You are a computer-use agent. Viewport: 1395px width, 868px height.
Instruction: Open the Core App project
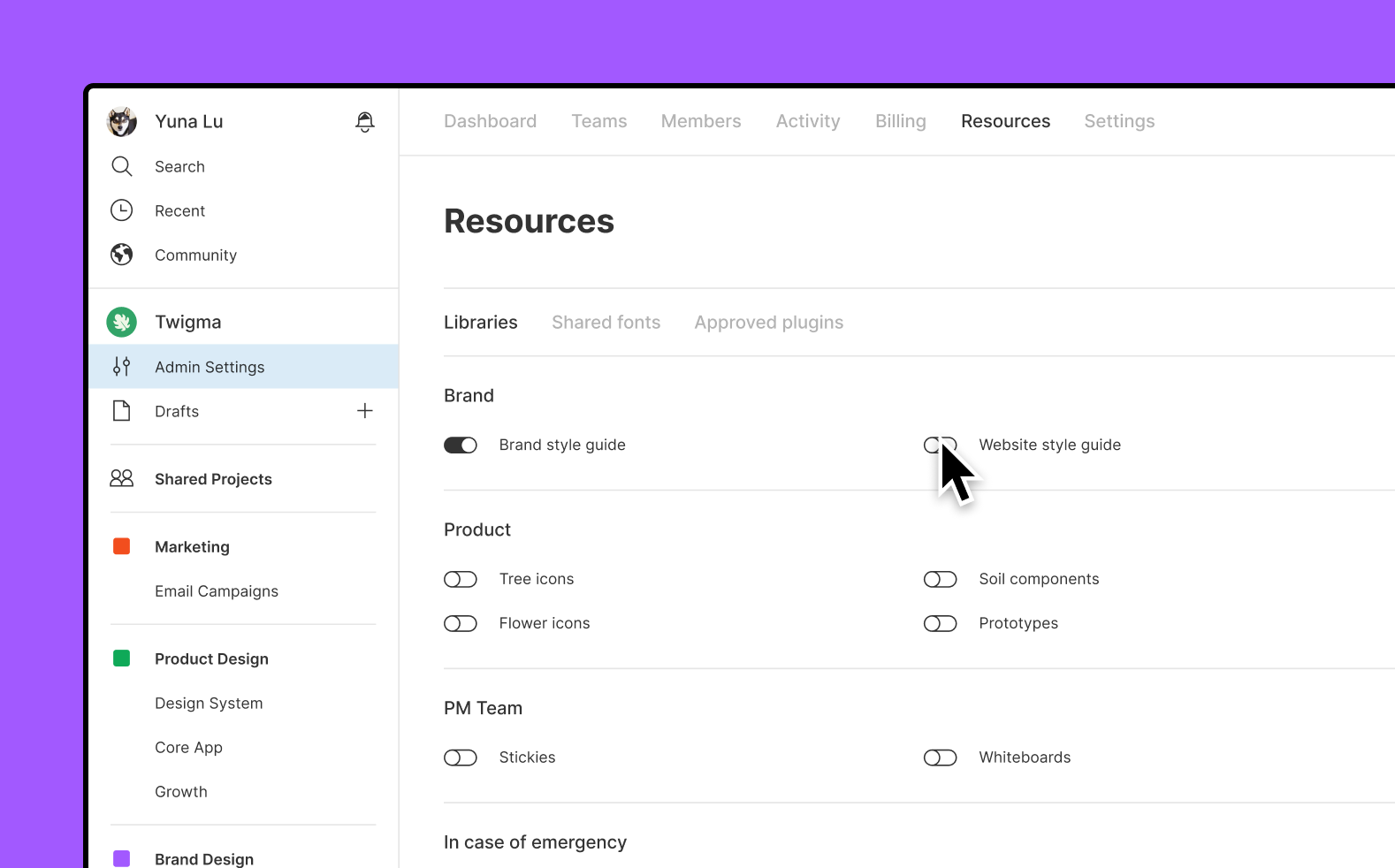coord(188,747)
